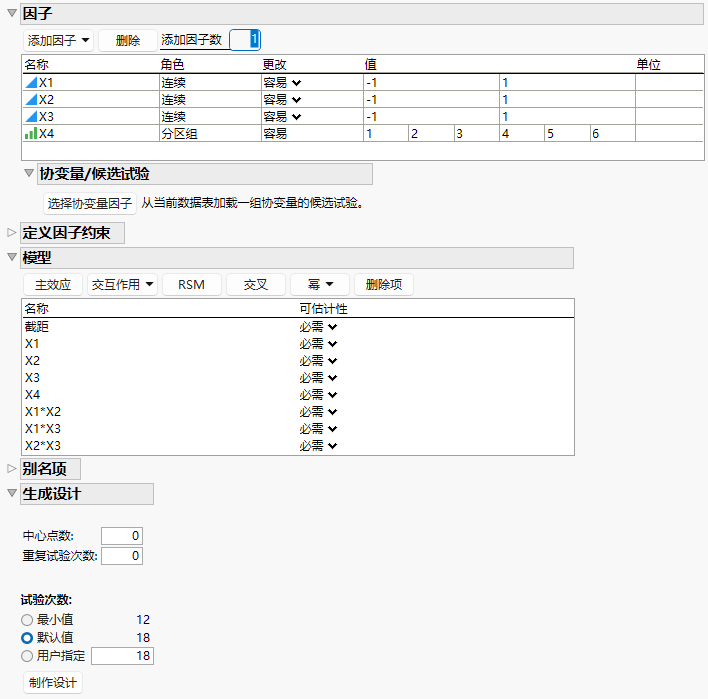Viewport: 708px width, 699px height.
Task: Open X1's 容易 change dropdown
Action: tap(296, 83)
